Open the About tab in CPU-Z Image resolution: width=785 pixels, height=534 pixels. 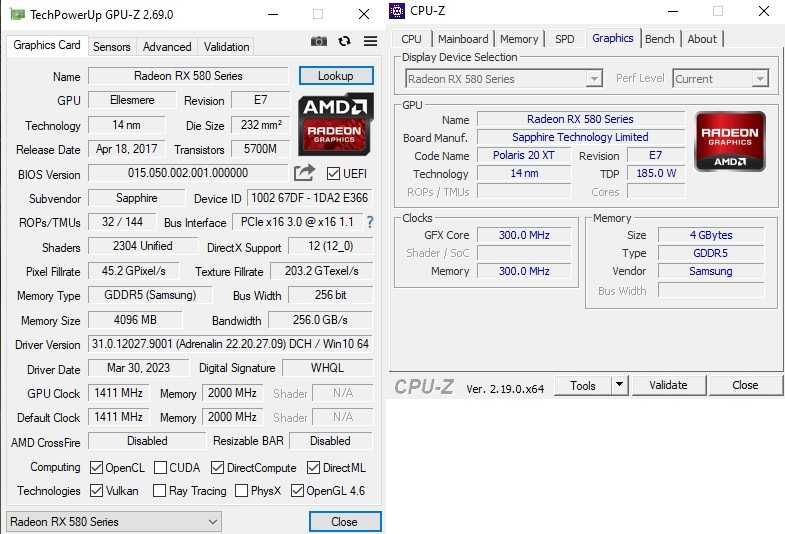(702, 39)
